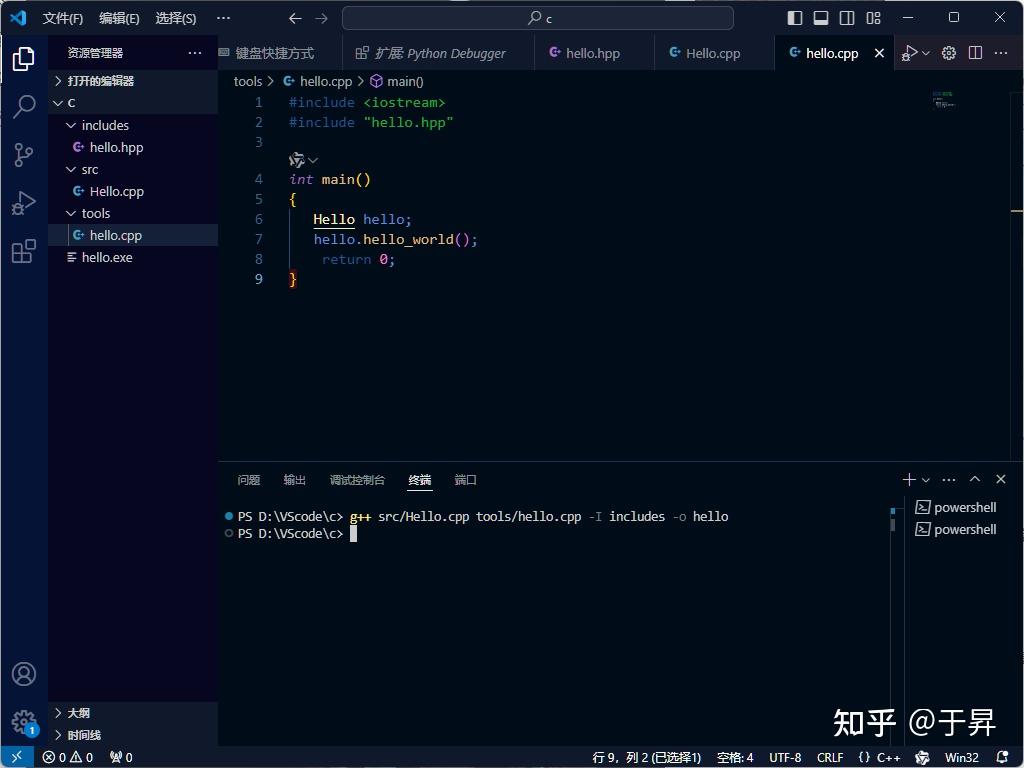Screen dimensions: 1024x768
Task: Click the UTF-8 encoding indicator
Action: [784, 757]
